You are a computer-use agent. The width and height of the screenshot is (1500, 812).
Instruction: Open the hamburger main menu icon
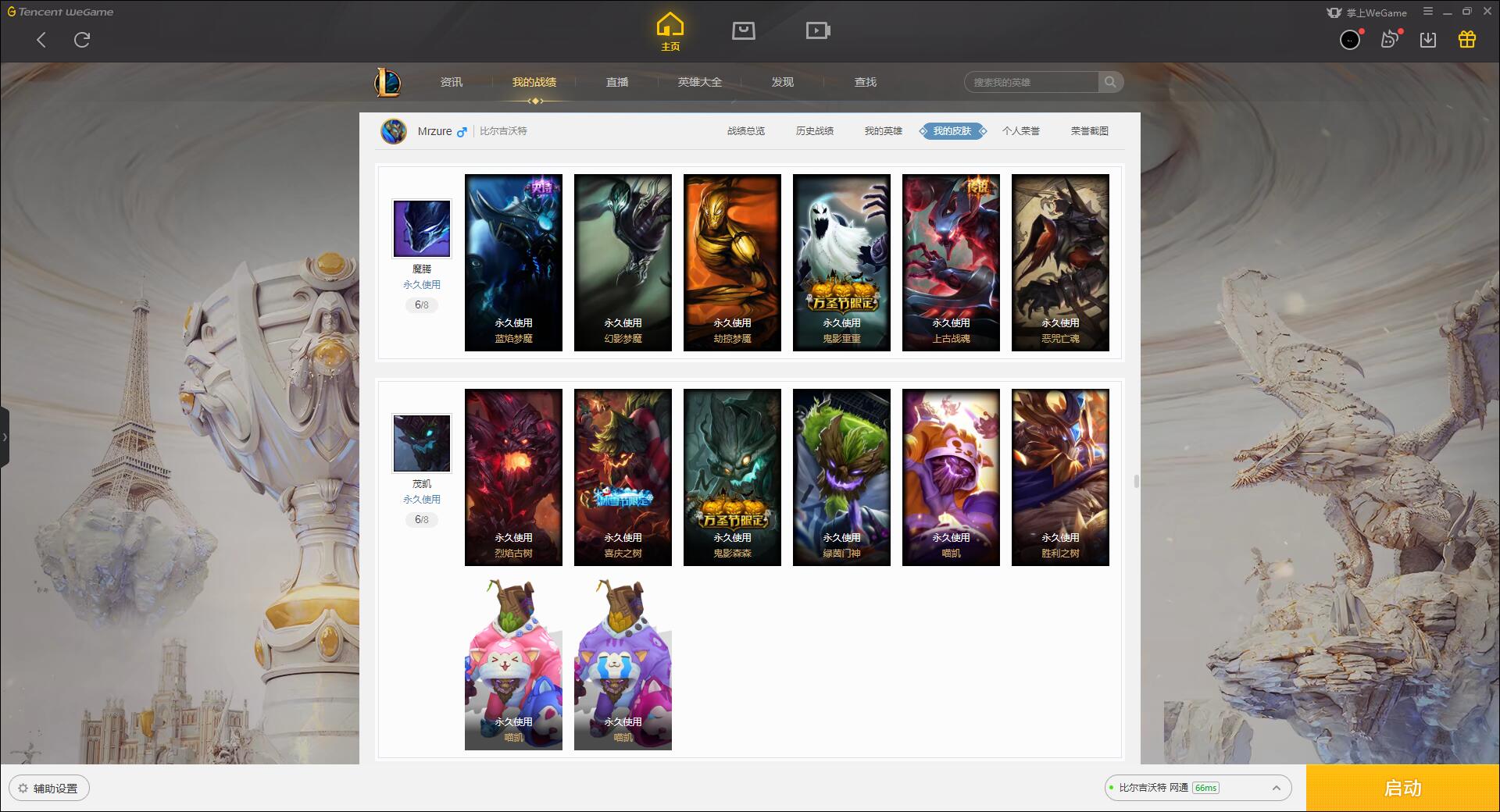pyautogui.click(x=1428, y=12)
